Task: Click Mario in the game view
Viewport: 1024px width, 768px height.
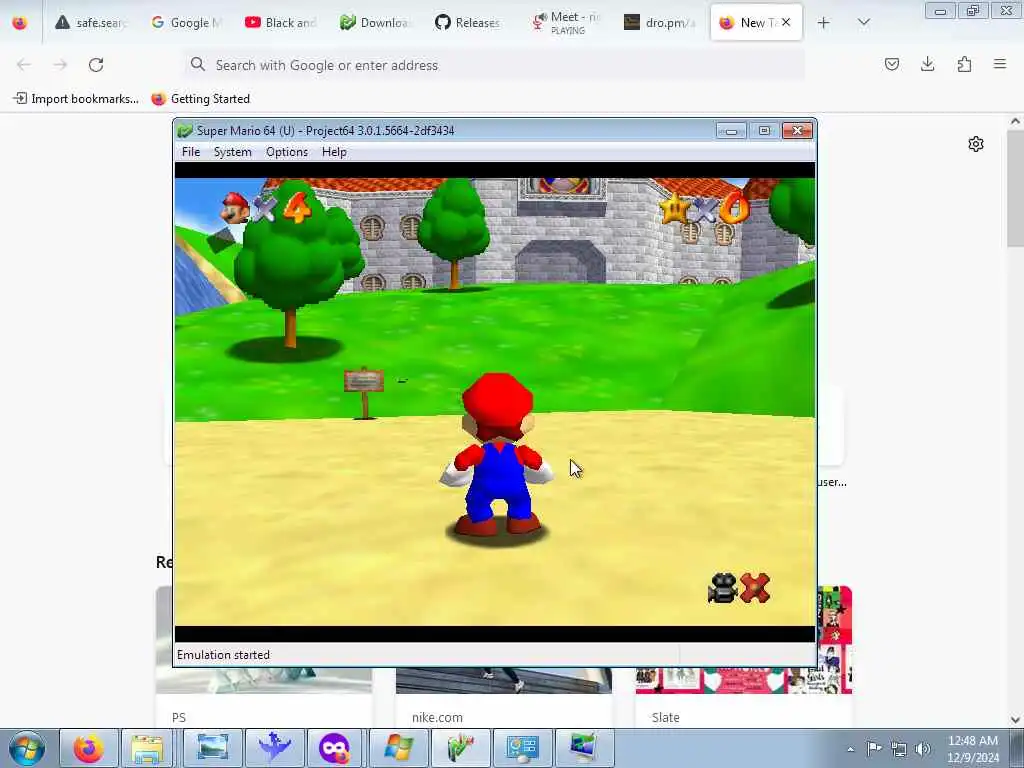Action: tap(498, 455)
